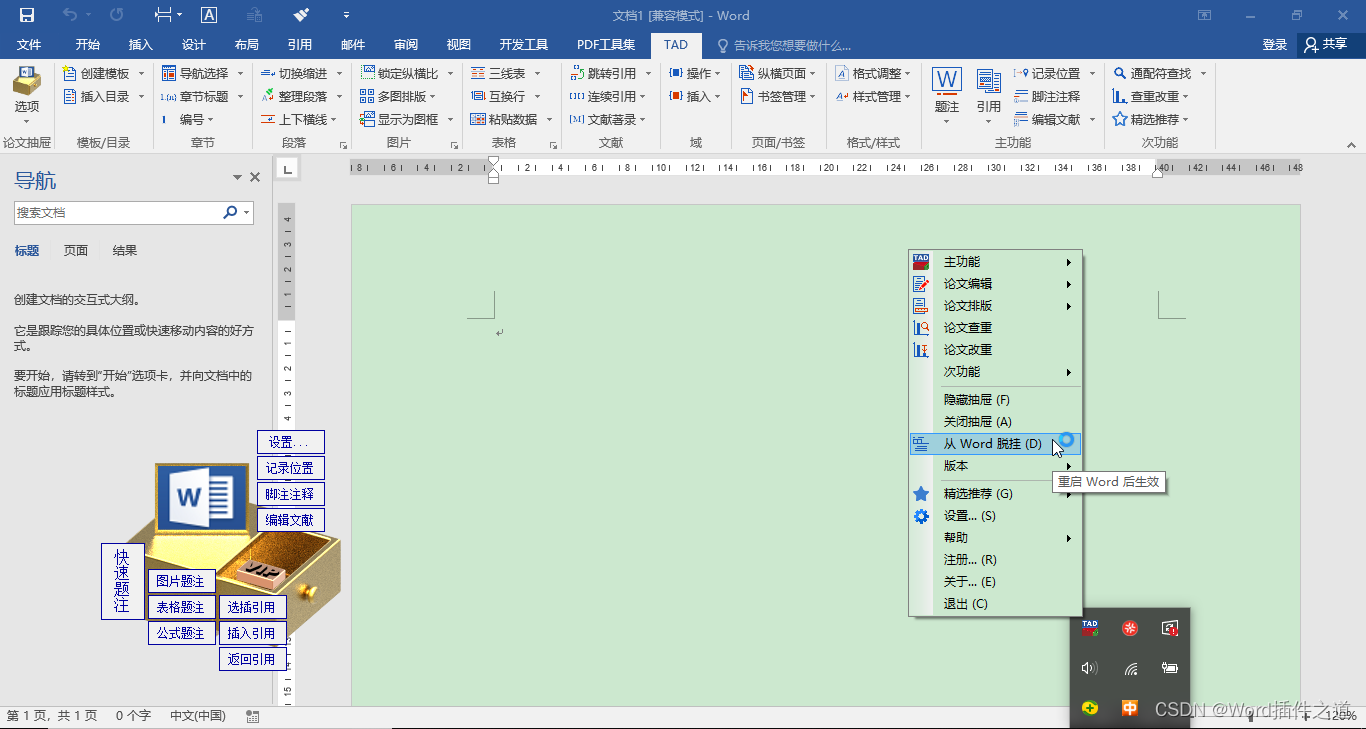Select the 创建模板 icon in 模板/目录 group
Screen dimensions: 1366x729
coord(68,72)
